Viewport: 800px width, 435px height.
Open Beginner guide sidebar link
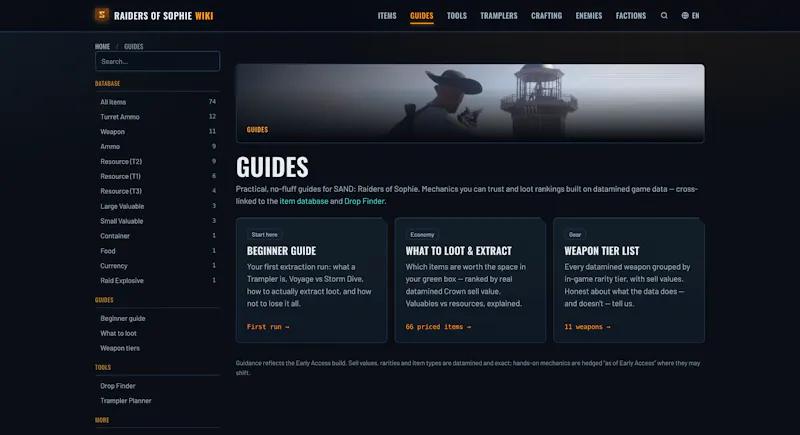click(122, 318)
